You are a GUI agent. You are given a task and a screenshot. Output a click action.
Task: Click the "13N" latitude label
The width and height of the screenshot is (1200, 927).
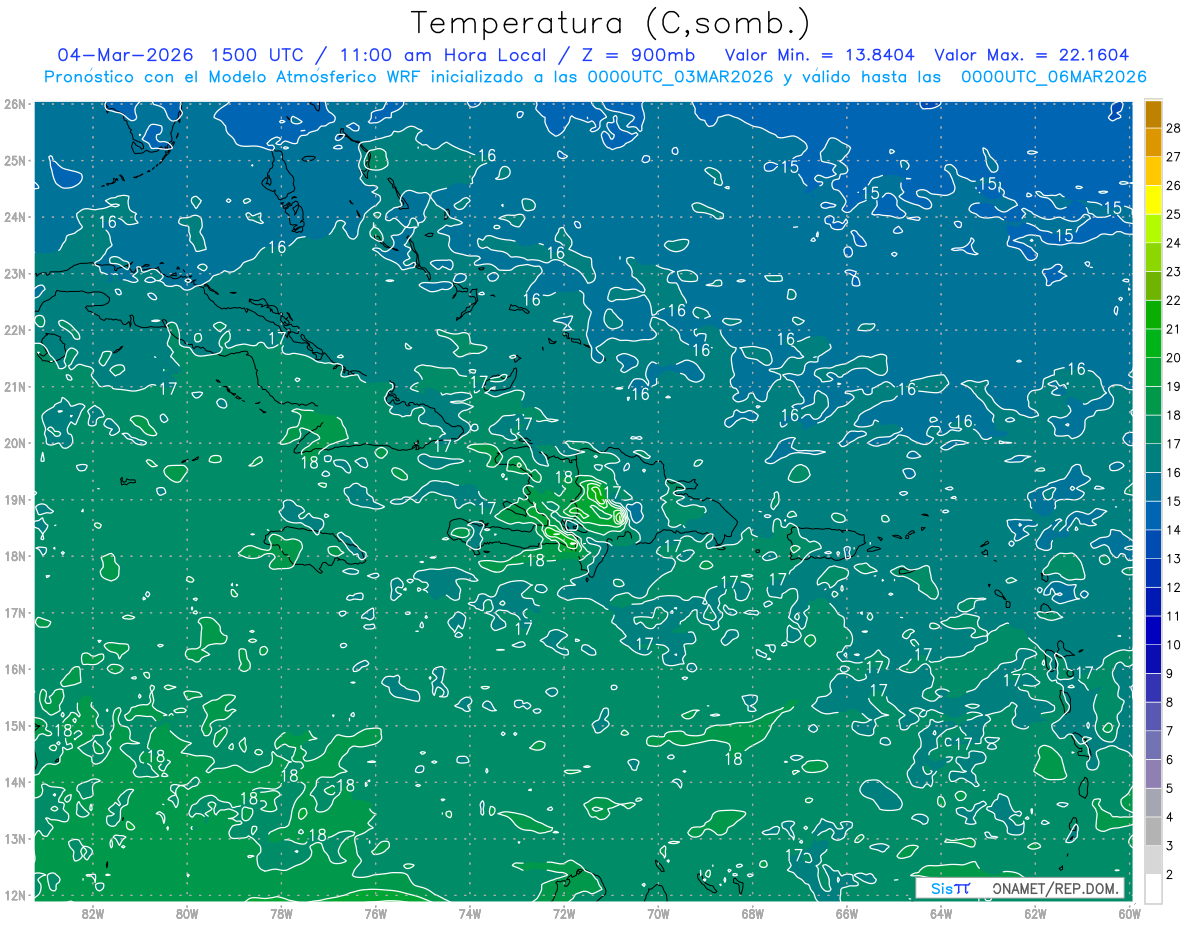pyautogui.click(x=14, y=838)
